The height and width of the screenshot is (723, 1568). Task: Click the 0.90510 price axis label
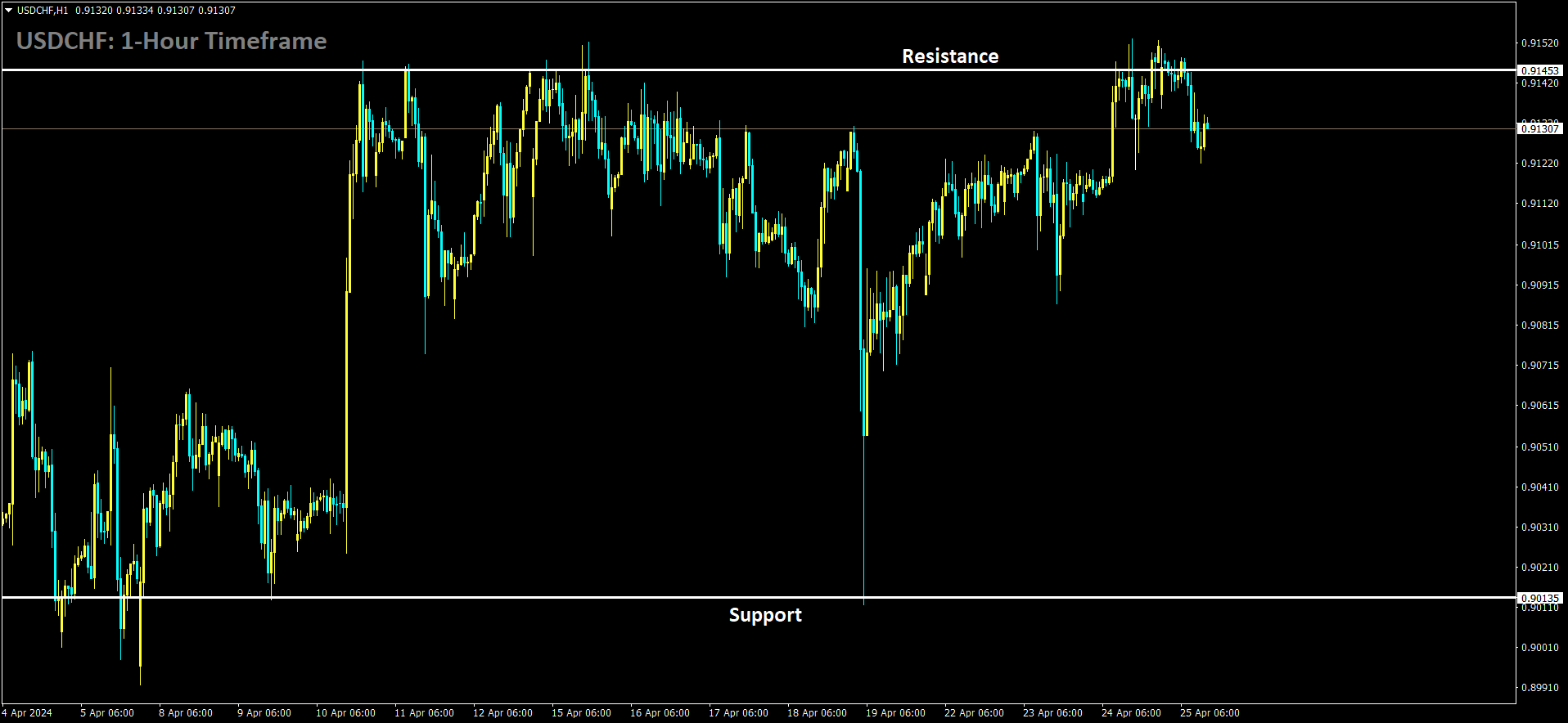(1539, 447)
